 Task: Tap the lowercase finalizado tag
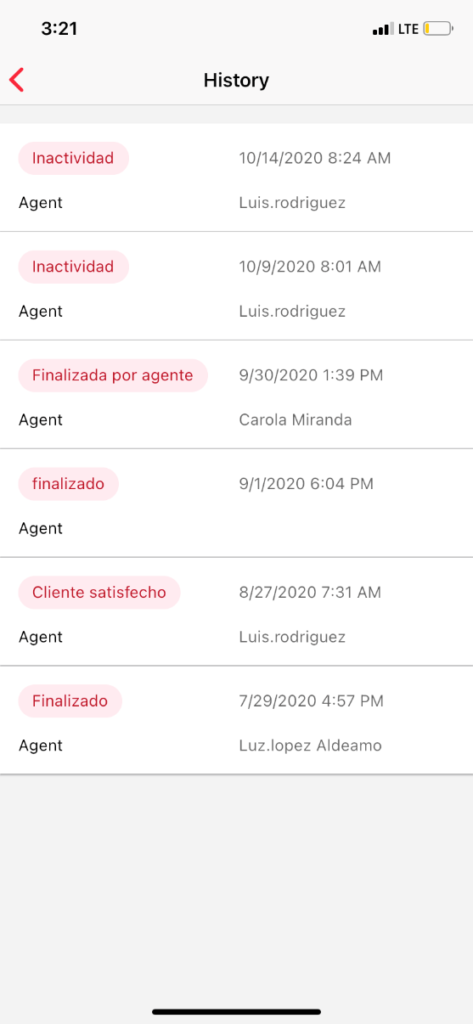coord(68,484)
